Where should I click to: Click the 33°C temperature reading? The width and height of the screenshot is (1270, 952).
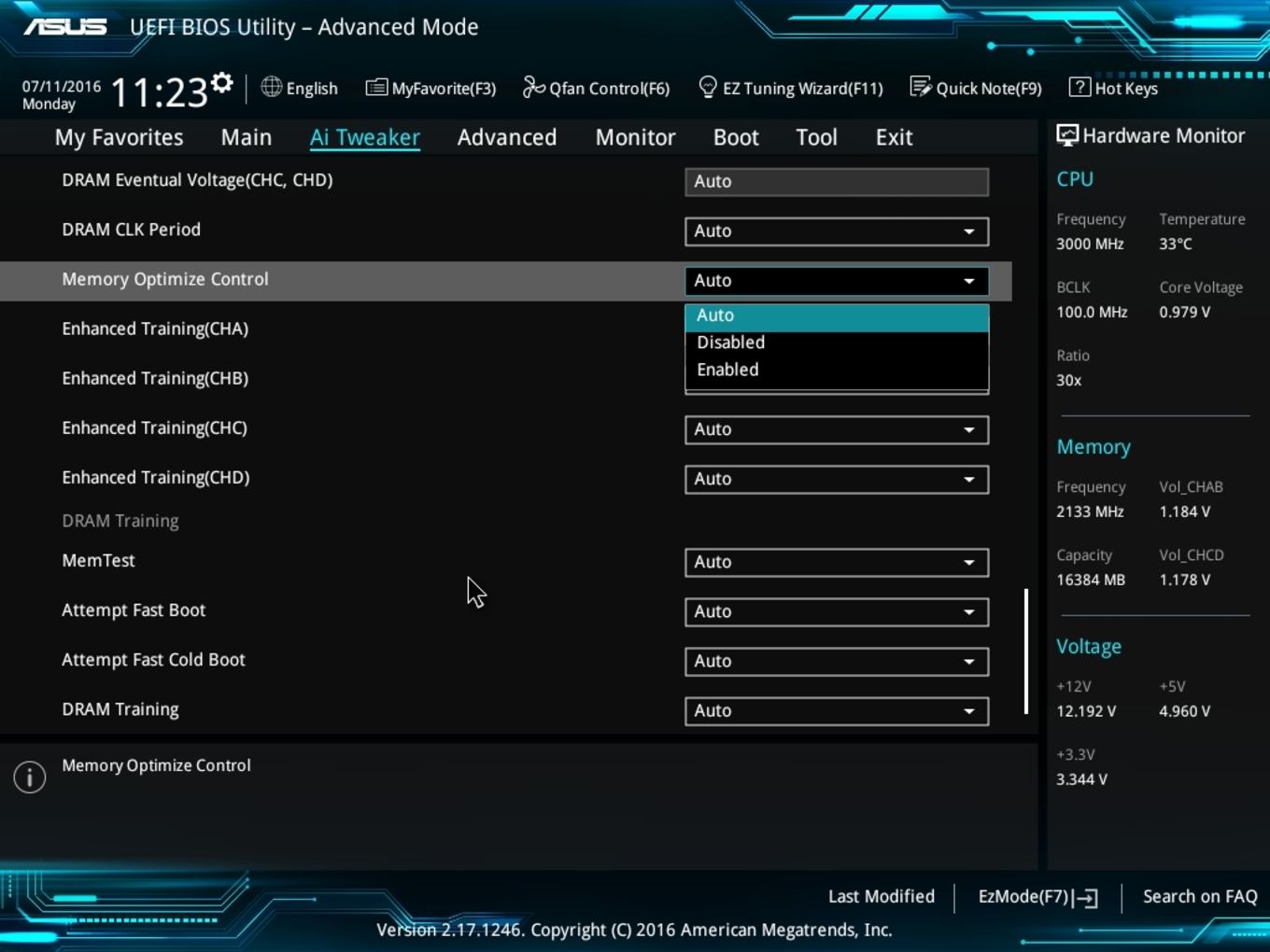(x=1176, y=244)
